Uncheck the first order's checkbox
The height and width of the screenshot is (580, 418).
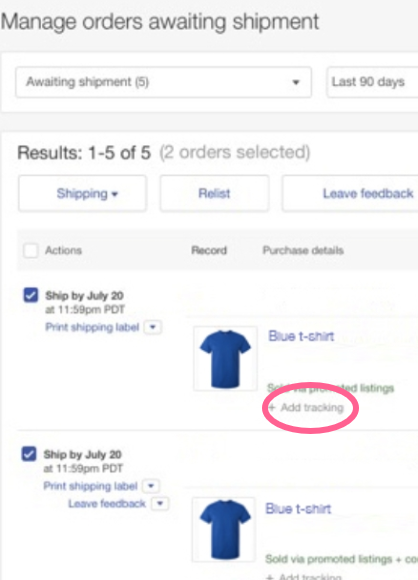tap(31, 295)
